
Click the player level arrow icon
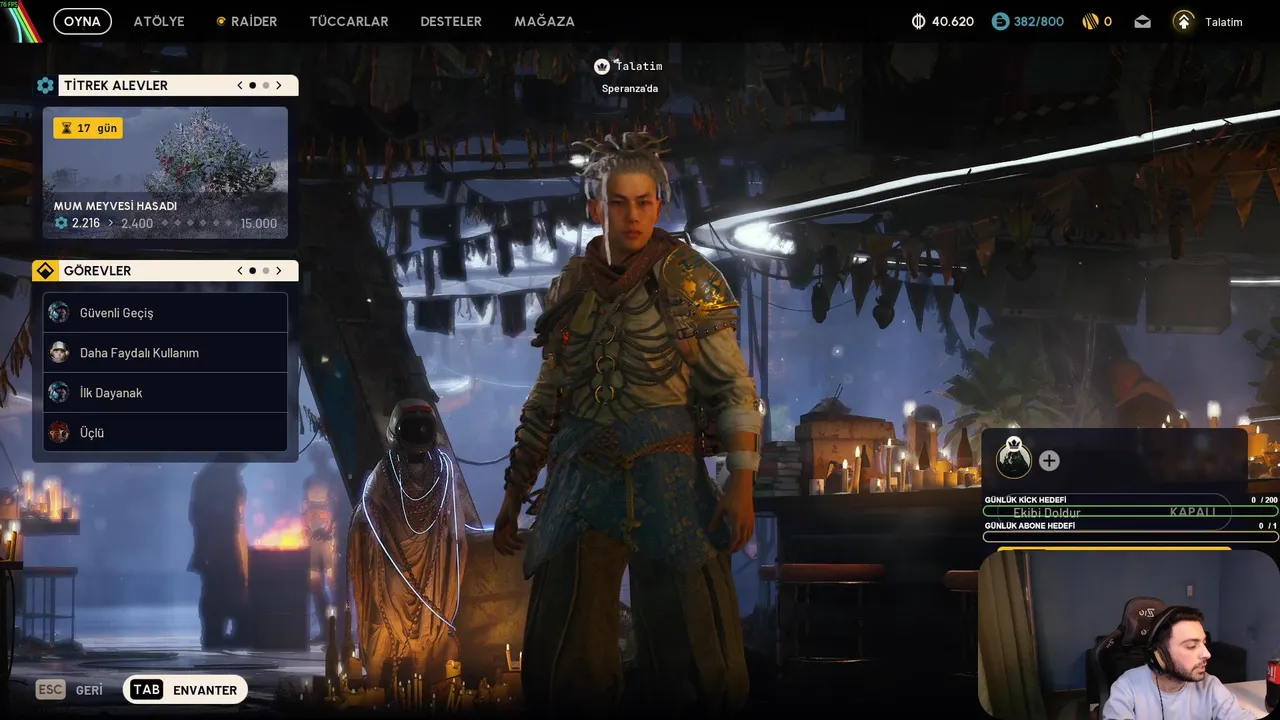[1184, 21]
